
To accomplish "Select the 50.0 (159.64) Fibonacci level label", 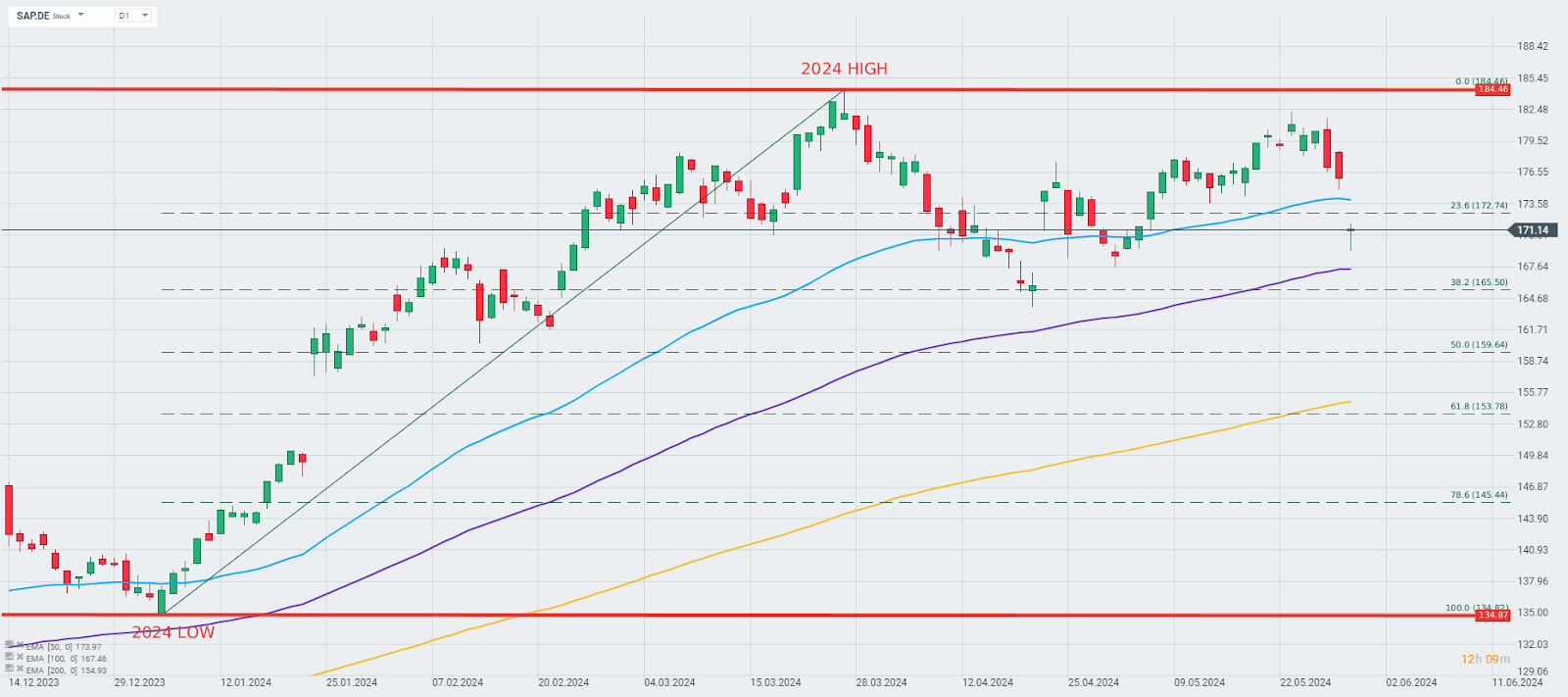I will click(x=1478, y=345).
